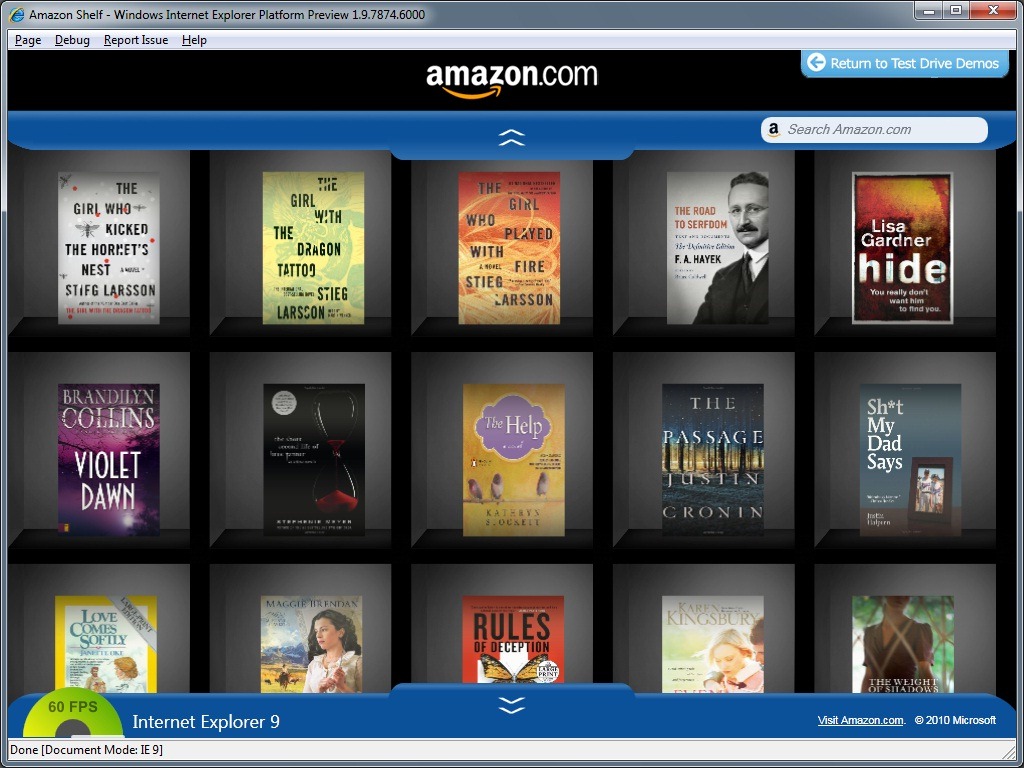
Task: Close the Amazon Shelf window
Action: click(993, 10)
